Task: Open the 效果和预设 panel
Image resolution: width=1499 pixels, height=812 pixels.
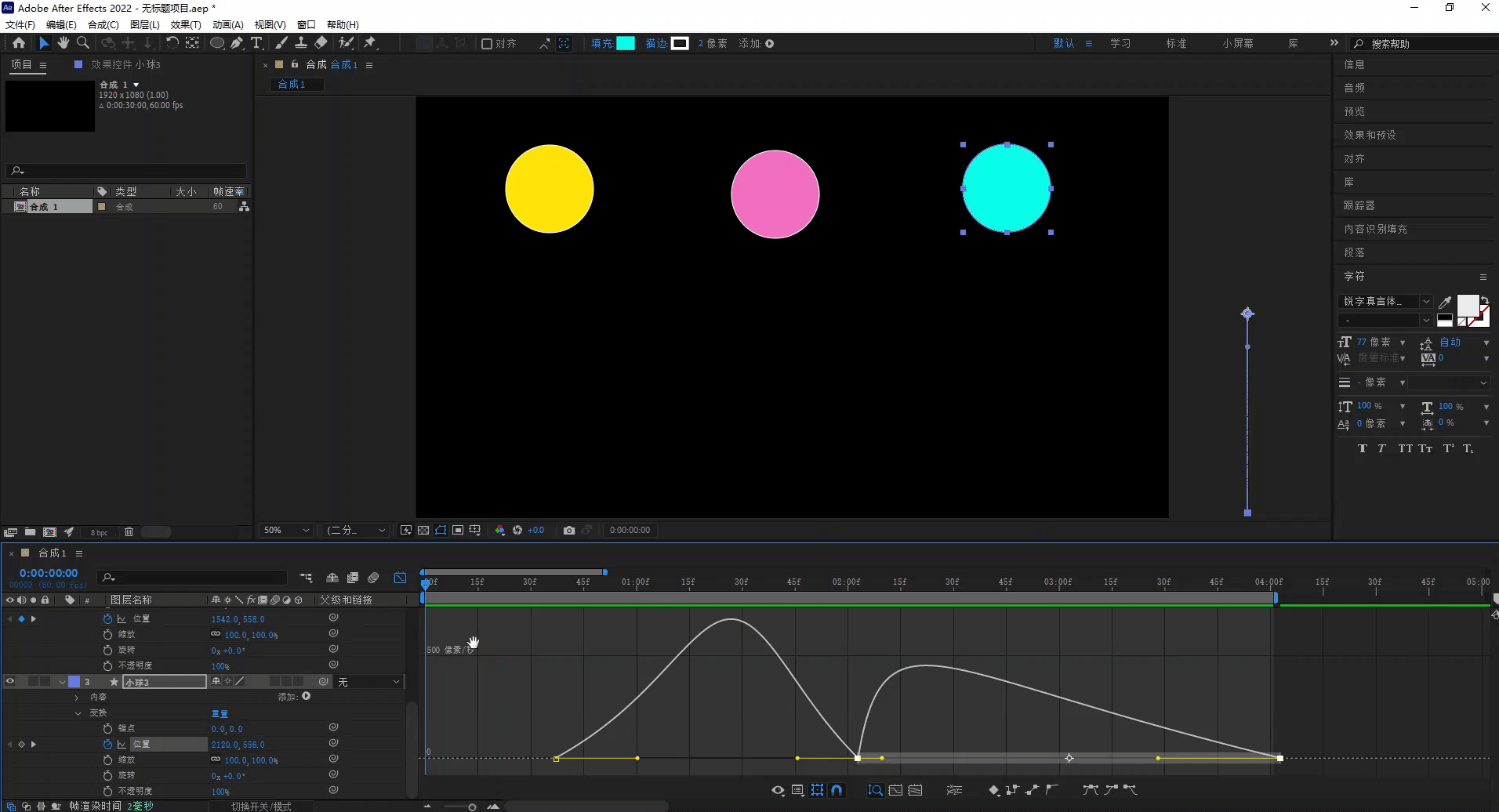Action: 1370,135
